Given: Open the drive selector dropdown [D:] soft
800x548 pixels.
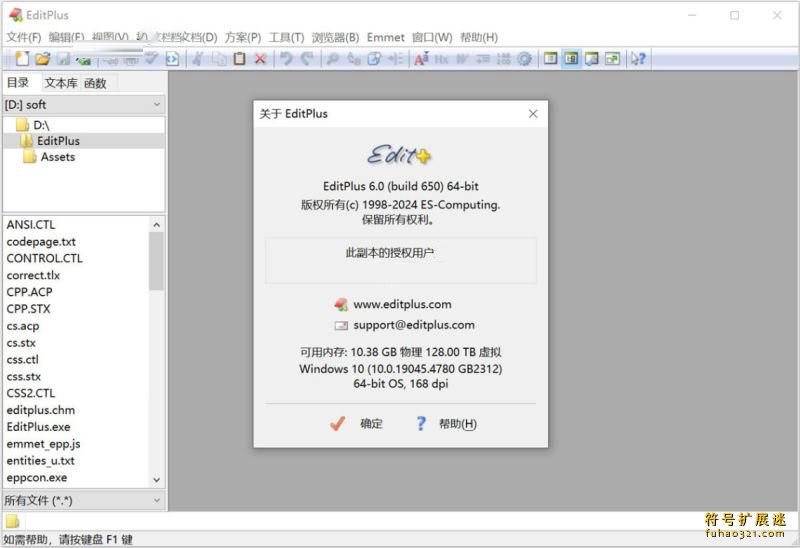Looking at the screenshot, I should 83,104.
